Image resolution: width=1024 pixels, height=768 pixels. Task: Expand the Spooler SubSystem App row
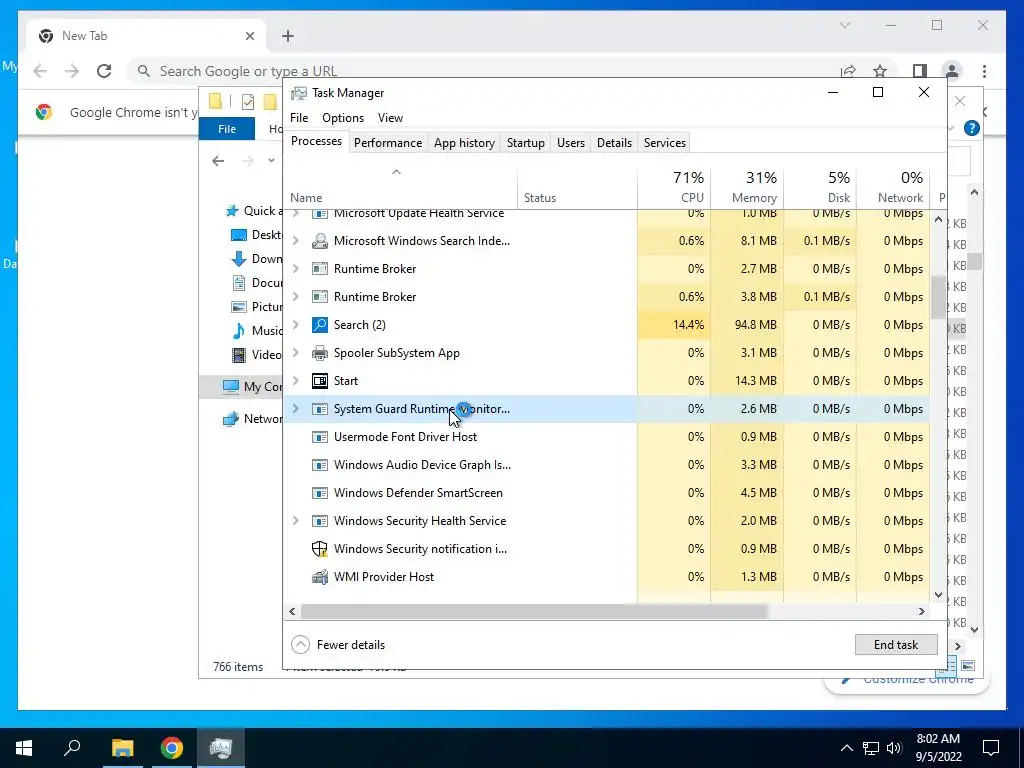[x=295, y=353]
